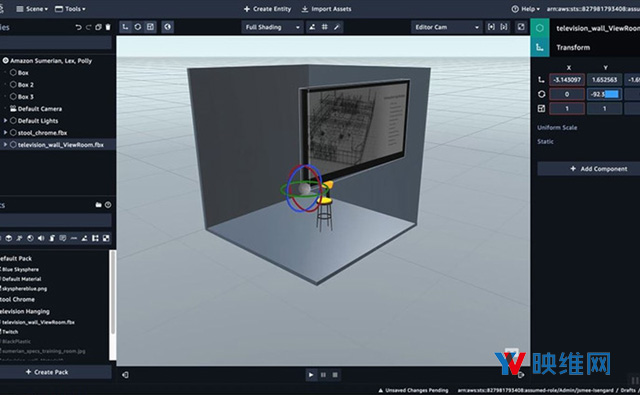Stop the scene with the stop button
The image size is (640, 395).
pyautogui.click(x=335, y=375)
